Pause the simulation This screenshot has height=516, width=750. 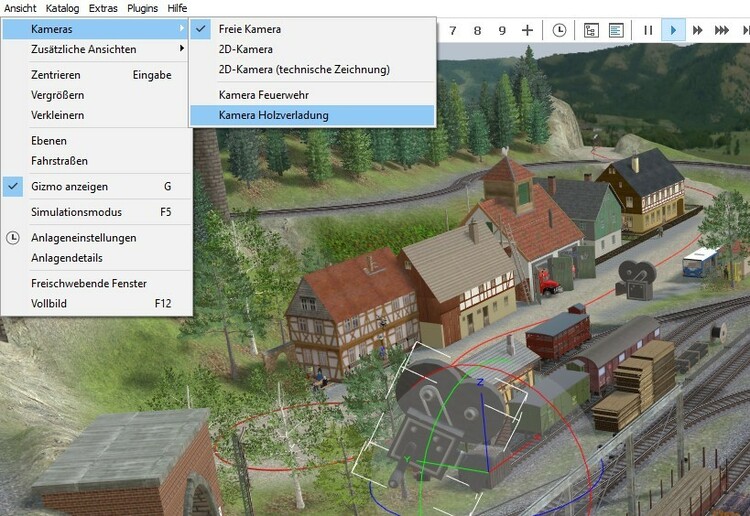648,30
